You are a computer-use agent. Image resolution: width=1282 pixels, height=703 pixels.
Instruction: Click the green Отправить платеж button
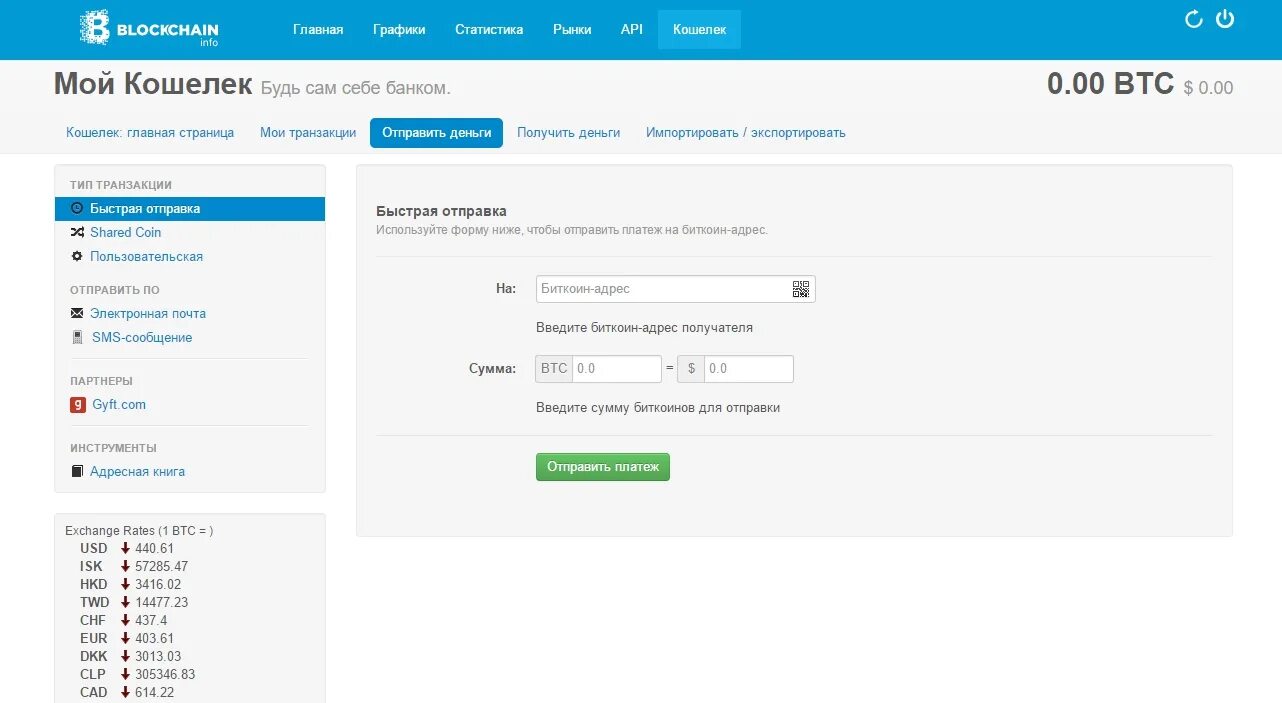[x=603, y=467]
